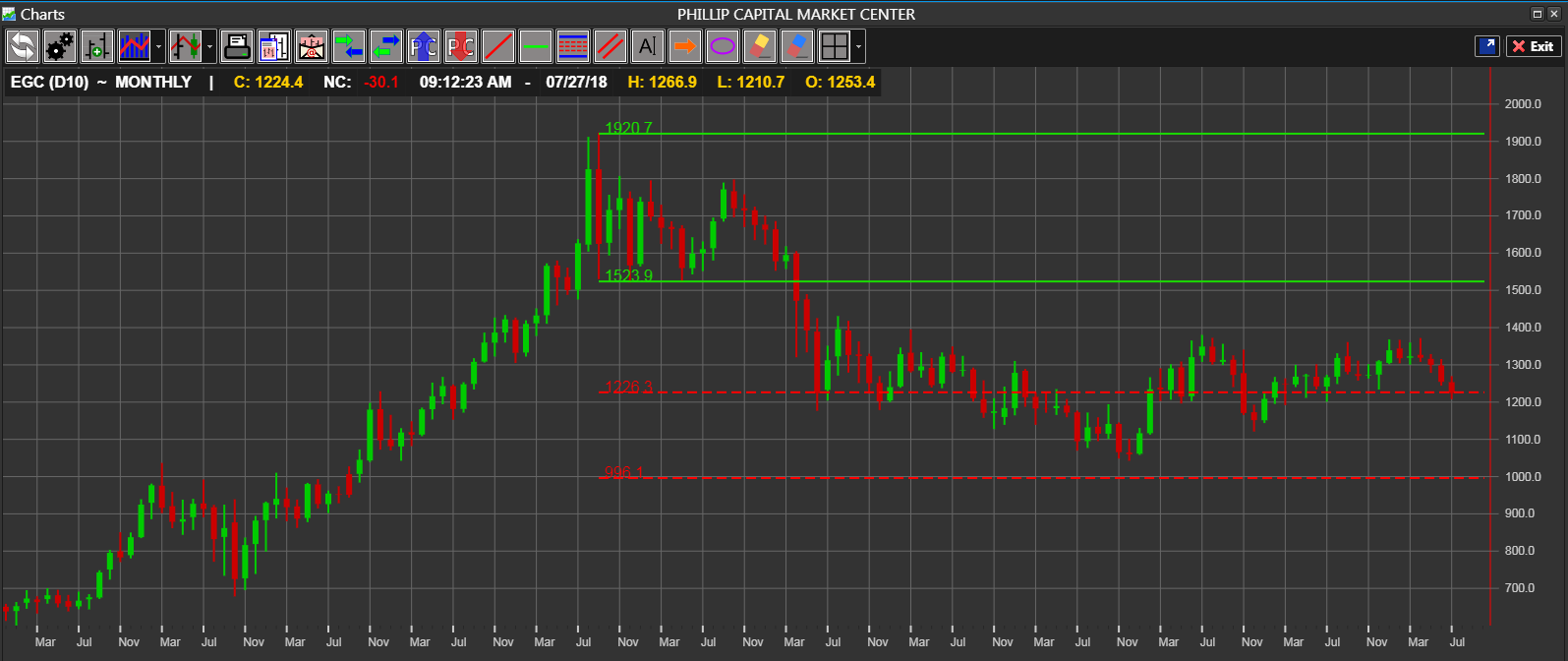1568x661 pixels.
Task: Click the green-right blue-left arrows icon
Action: click(x=349, y=46)
